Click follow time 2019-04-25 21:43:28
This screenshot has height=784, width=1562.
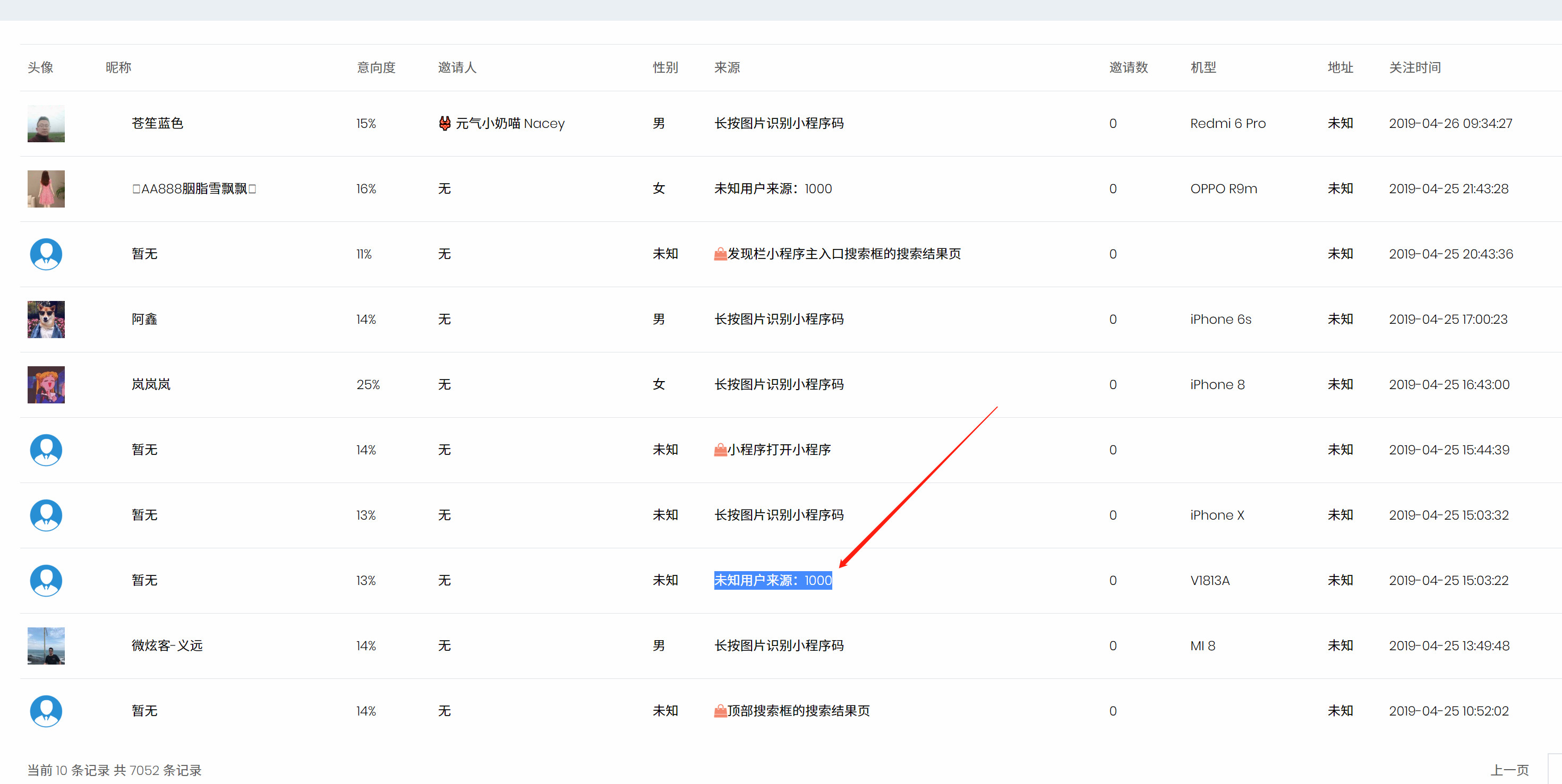point(1449,189)
